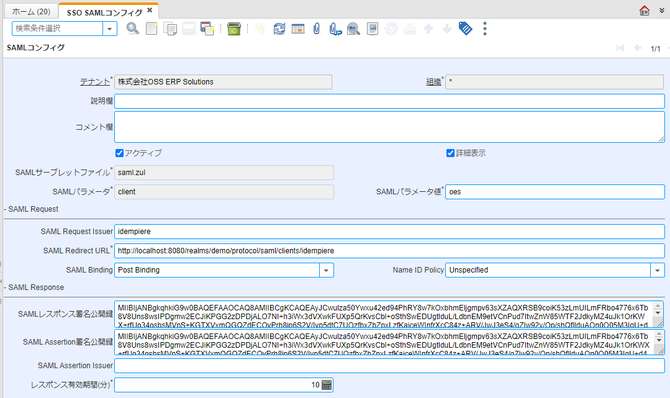Viewport: 670px width, 398px height.
Task: Click the Save and New icon
Action: [207, 29]
